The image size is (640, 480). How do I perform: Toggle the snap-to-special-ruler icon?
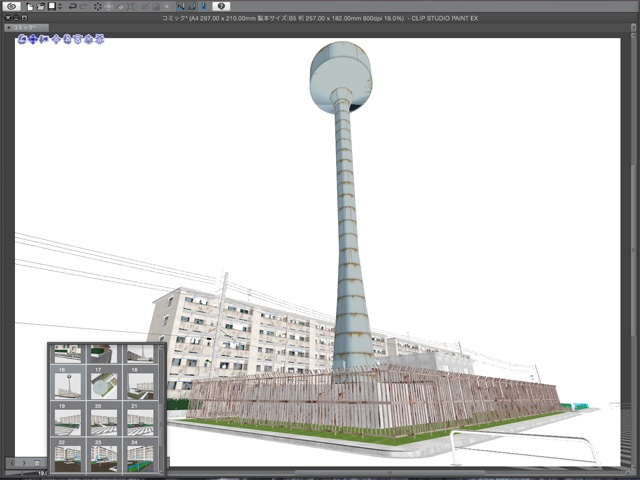click(191, 7)
